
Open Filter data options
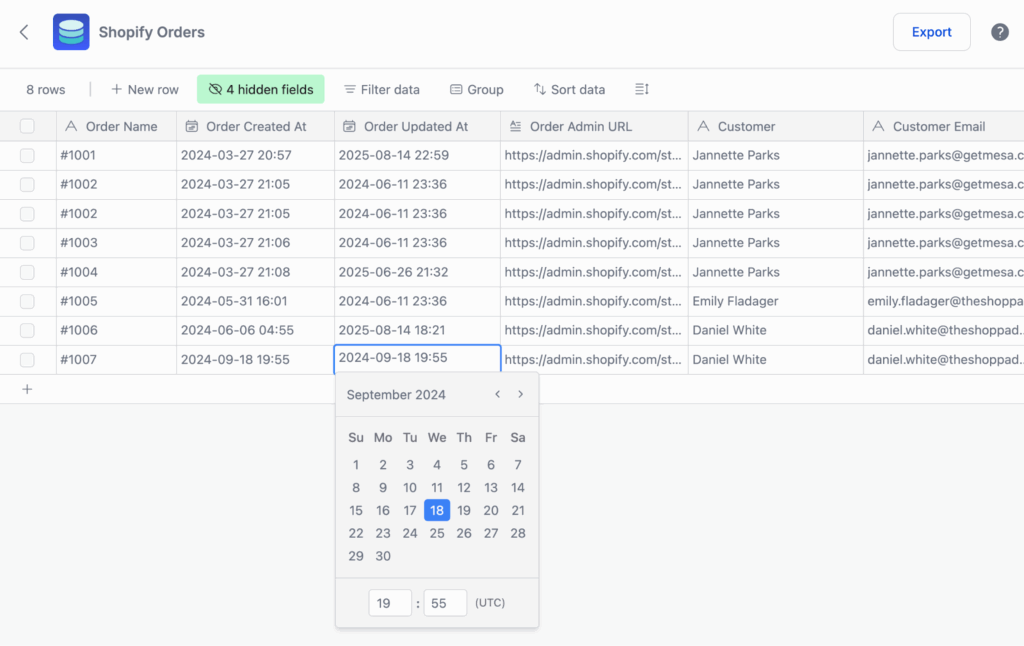pyautogui.click(x=382, y=89)
